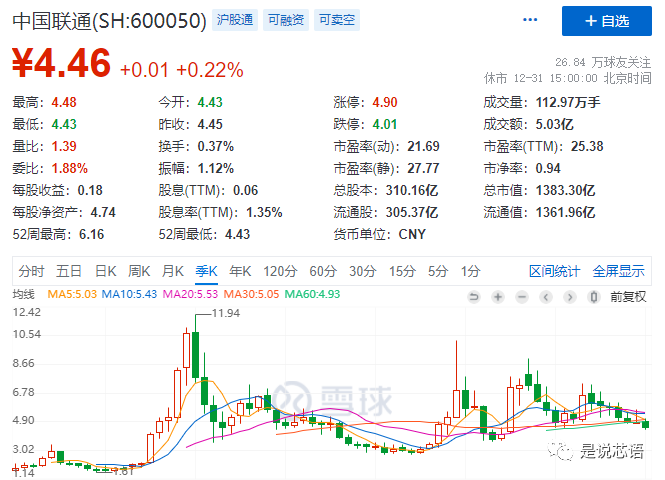Image resolution: width=665 pixels, height=480 pixels.
Task: Zoom out the chart with the minus icon
Action: (x=522, y=297)
